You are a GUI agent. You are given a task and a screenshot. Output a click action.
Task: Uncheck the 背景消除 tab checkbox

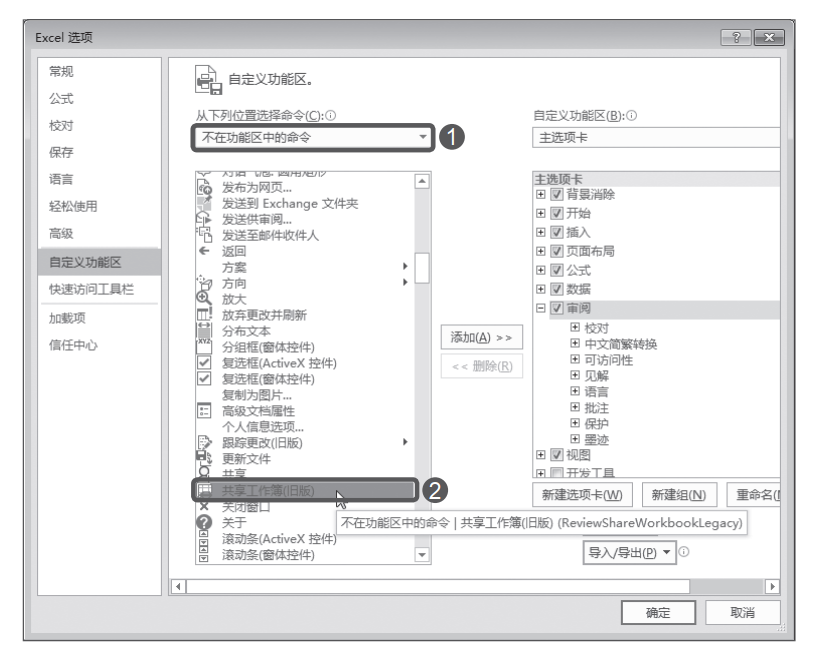pyautogui.click(x=557, y=194)
